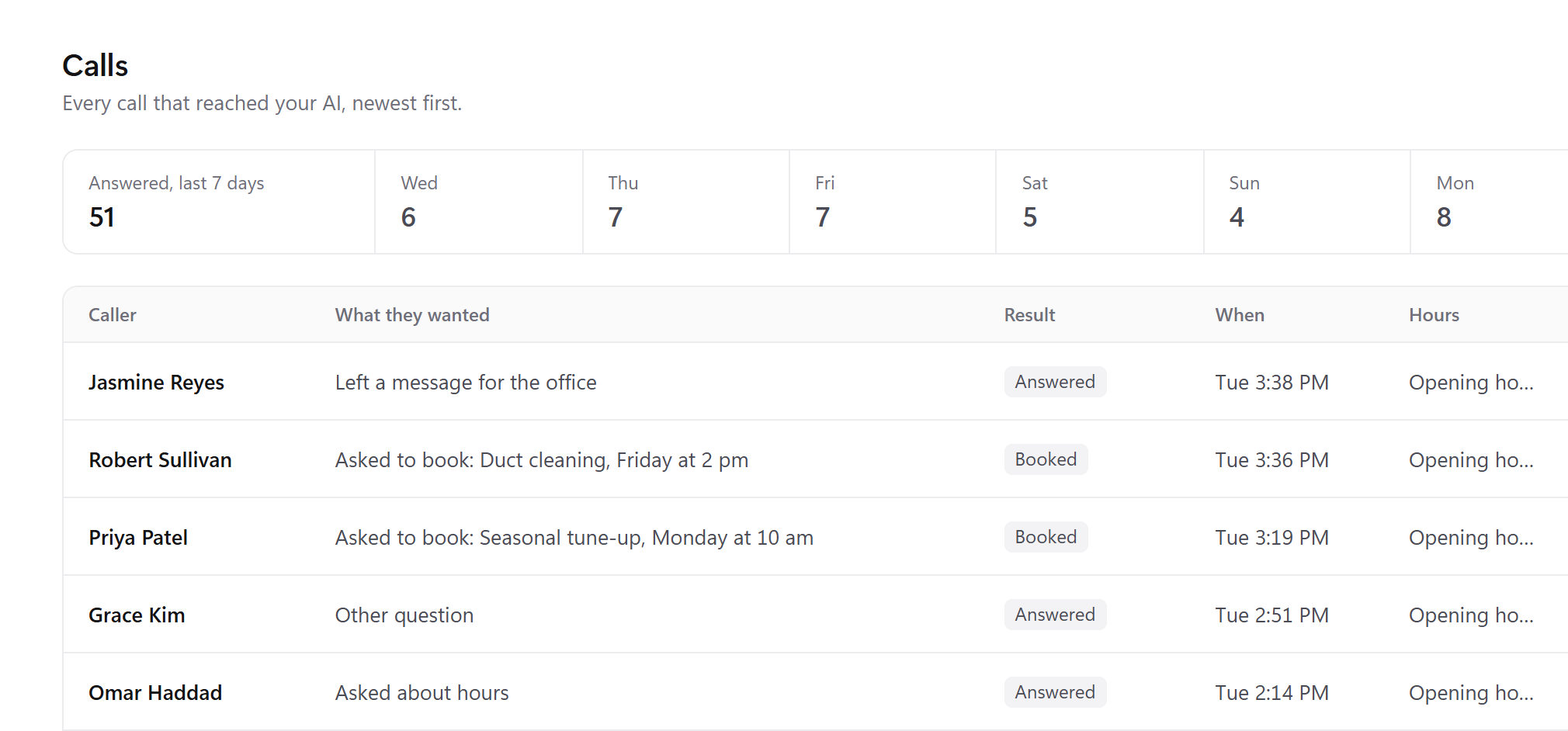Screen dimensions: 1568x731
Task: Select the Sun stat card showing 4
Action: coord(1307,202)
